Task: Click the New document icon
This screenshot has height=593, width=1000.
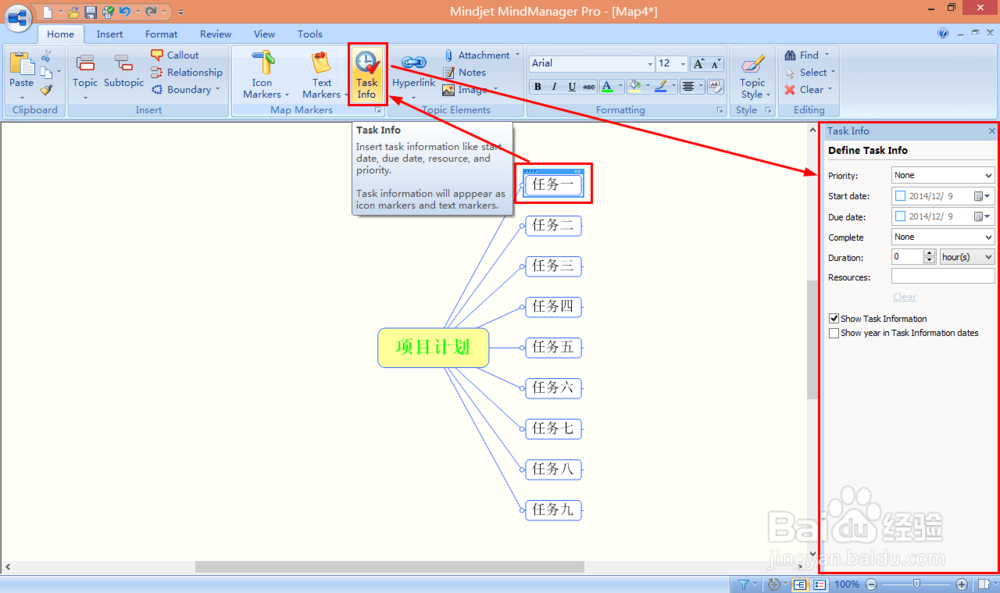Action: pos(47,12)
